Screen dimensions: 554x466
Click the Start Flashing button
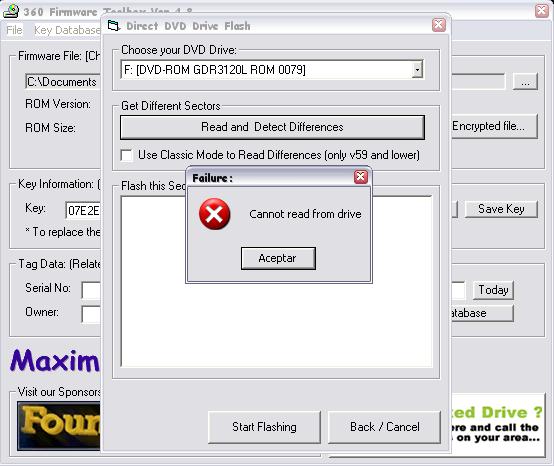pos(264,427)
